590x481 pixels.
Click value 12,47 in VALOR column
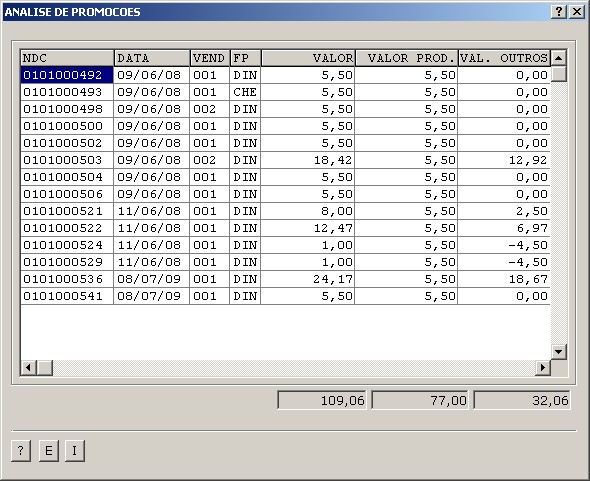coord(308,228)
